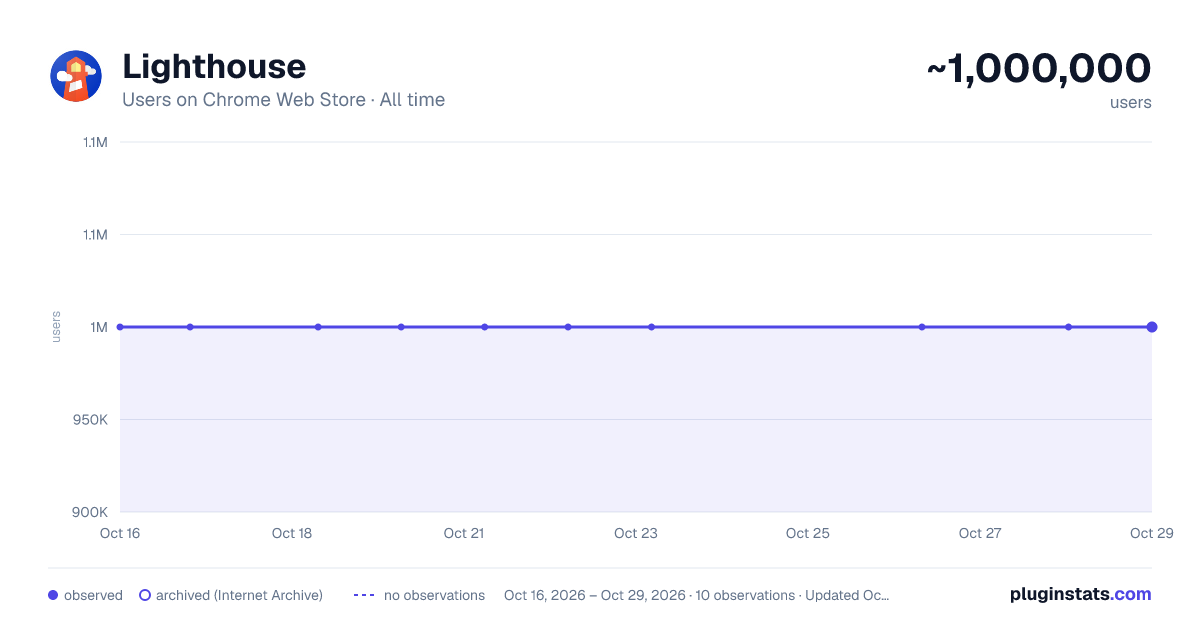The height and width of the screenshot is (630, 1200).
Task: Click 'Users on Chrome Web Store · All time' subtitle
Action: point(283,100)
